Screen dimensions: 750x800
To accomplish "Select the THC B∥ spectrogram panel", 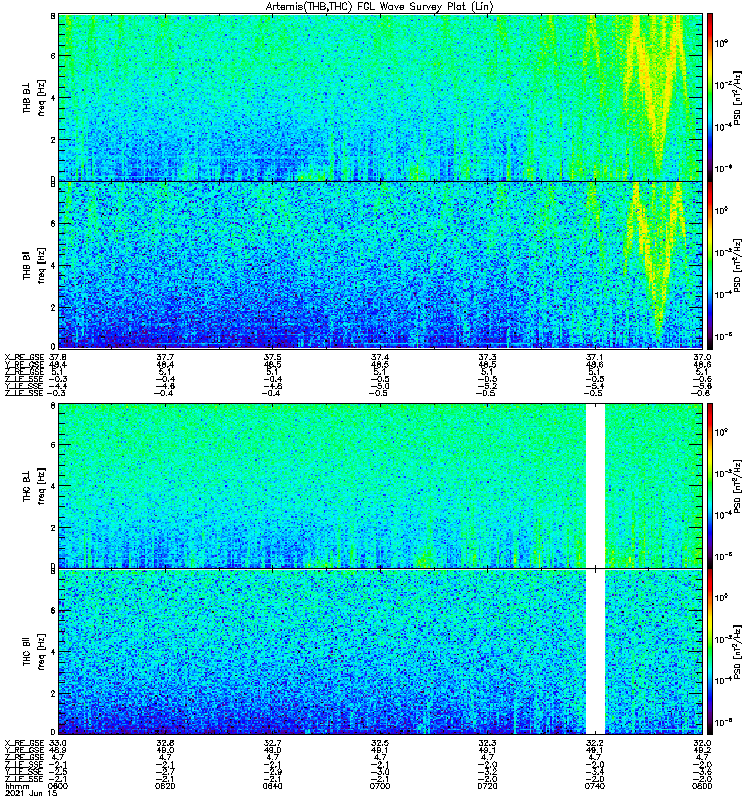I will click(381, 652).
